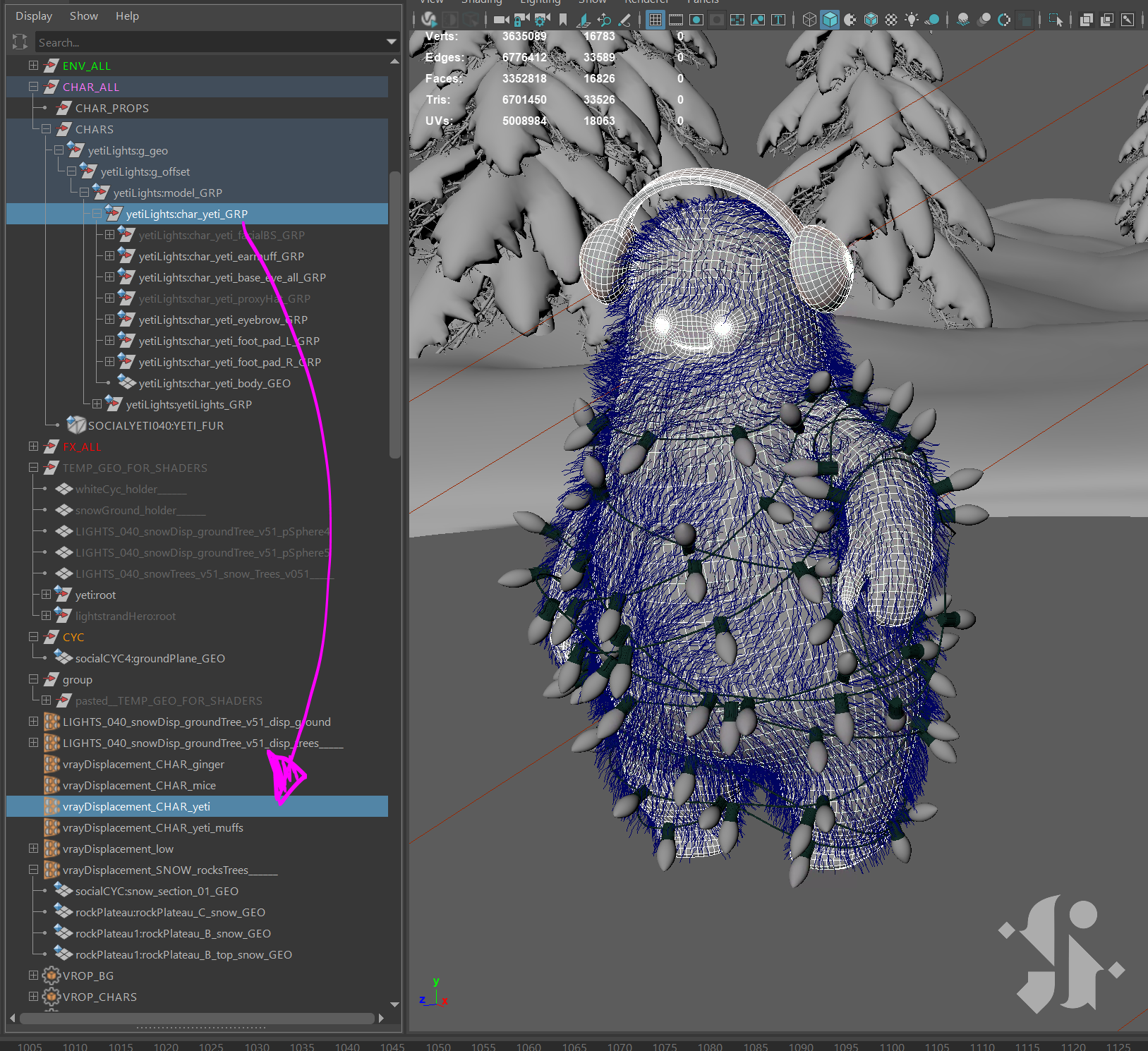Click the Grease Pencil icon
This screenshot has height=1051, width=1148.
(x=624, y=20)
